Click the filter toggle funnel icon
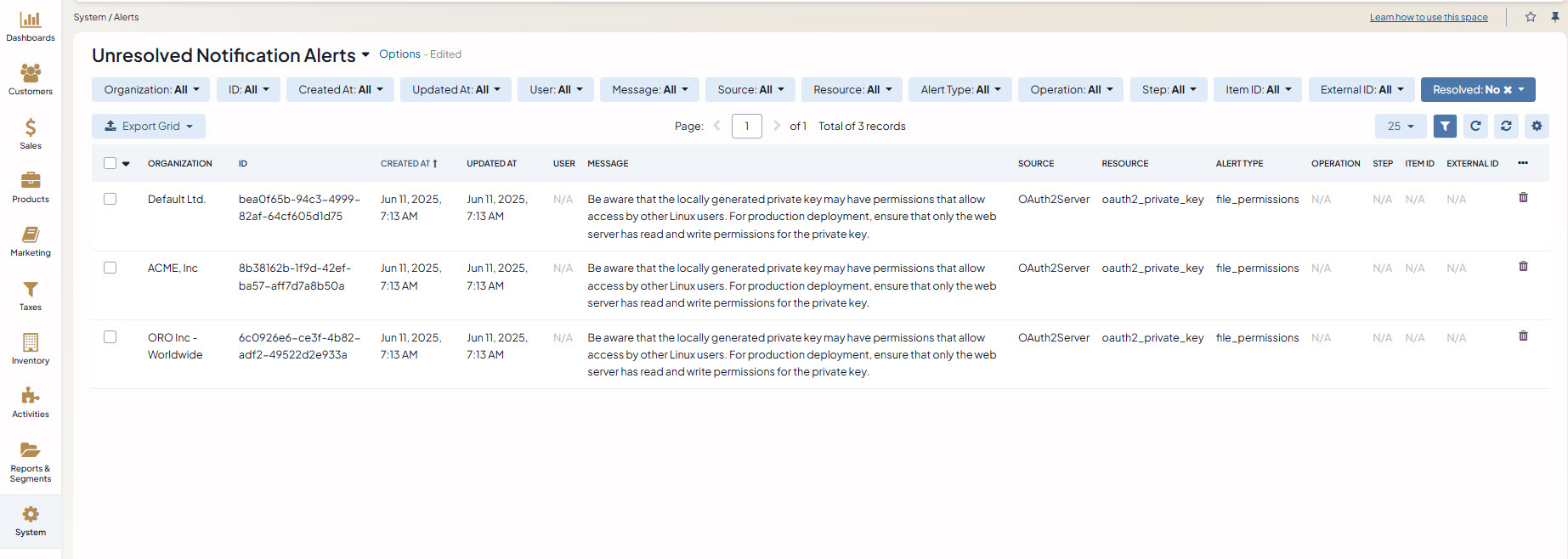 (x=1445, y=126)
